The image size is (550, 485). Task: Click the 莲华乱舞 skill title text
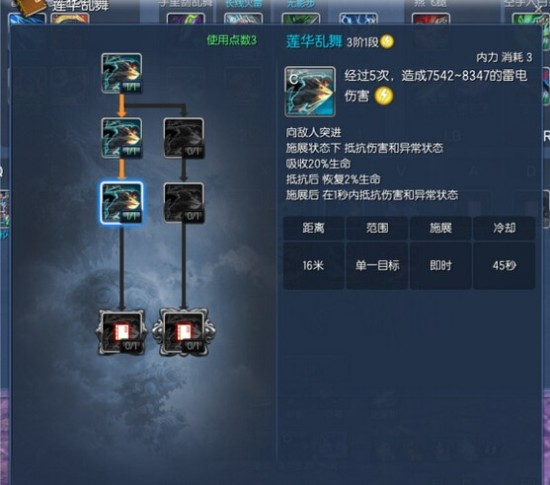314,42
